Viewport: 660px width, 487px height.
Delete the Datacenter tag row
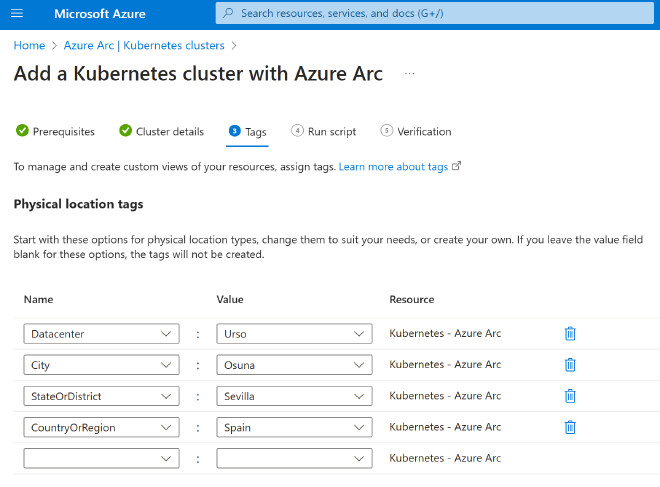570,333
